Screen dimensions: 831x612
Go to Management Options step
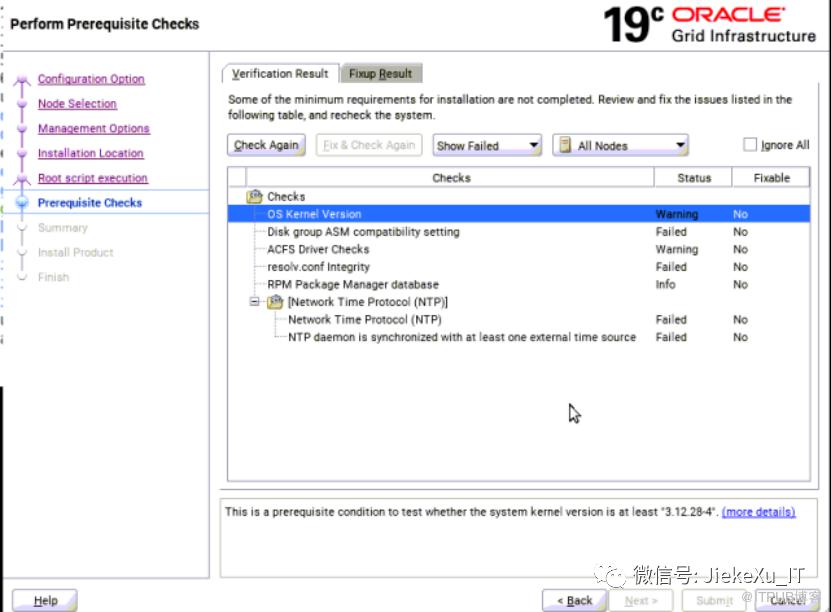point(94,129)
